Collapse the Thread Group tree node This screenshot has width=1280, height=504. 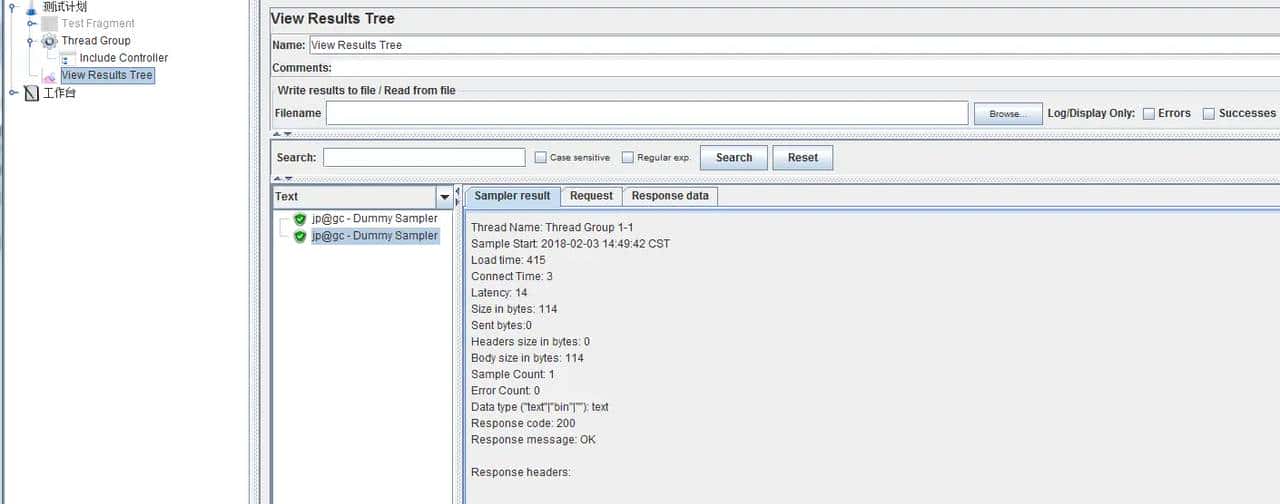pyautogui.click(x=31, y=41)
